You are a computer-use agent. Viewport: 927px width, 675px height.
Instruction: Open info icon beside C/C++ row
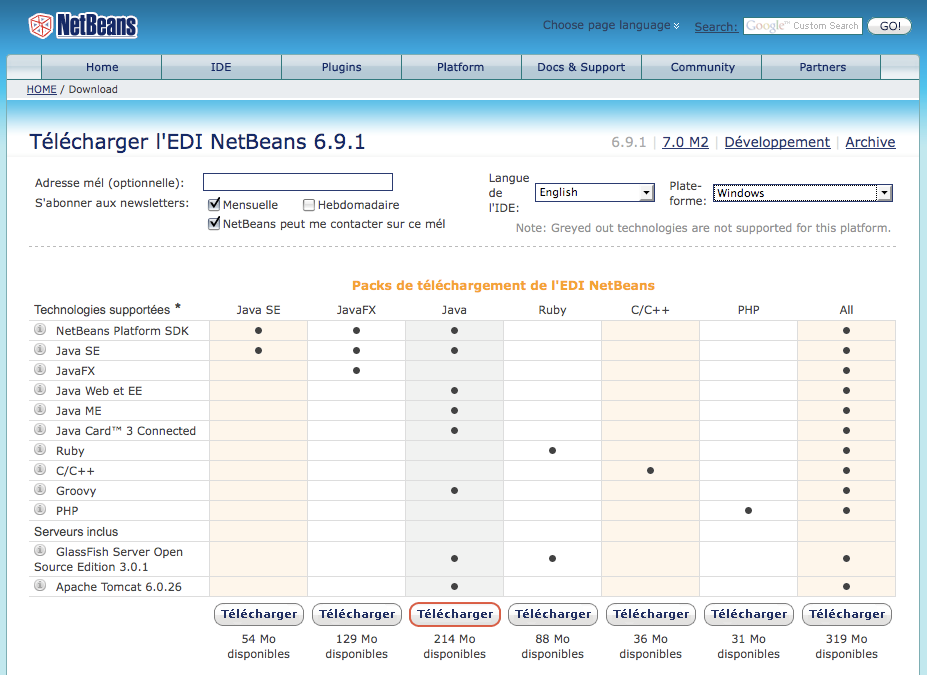[40, 469]
